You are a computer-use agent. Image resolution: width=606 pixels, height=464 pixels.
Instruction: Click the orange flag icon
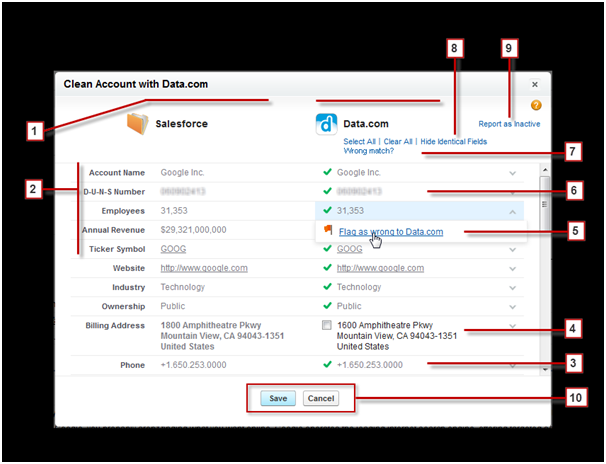328,229
